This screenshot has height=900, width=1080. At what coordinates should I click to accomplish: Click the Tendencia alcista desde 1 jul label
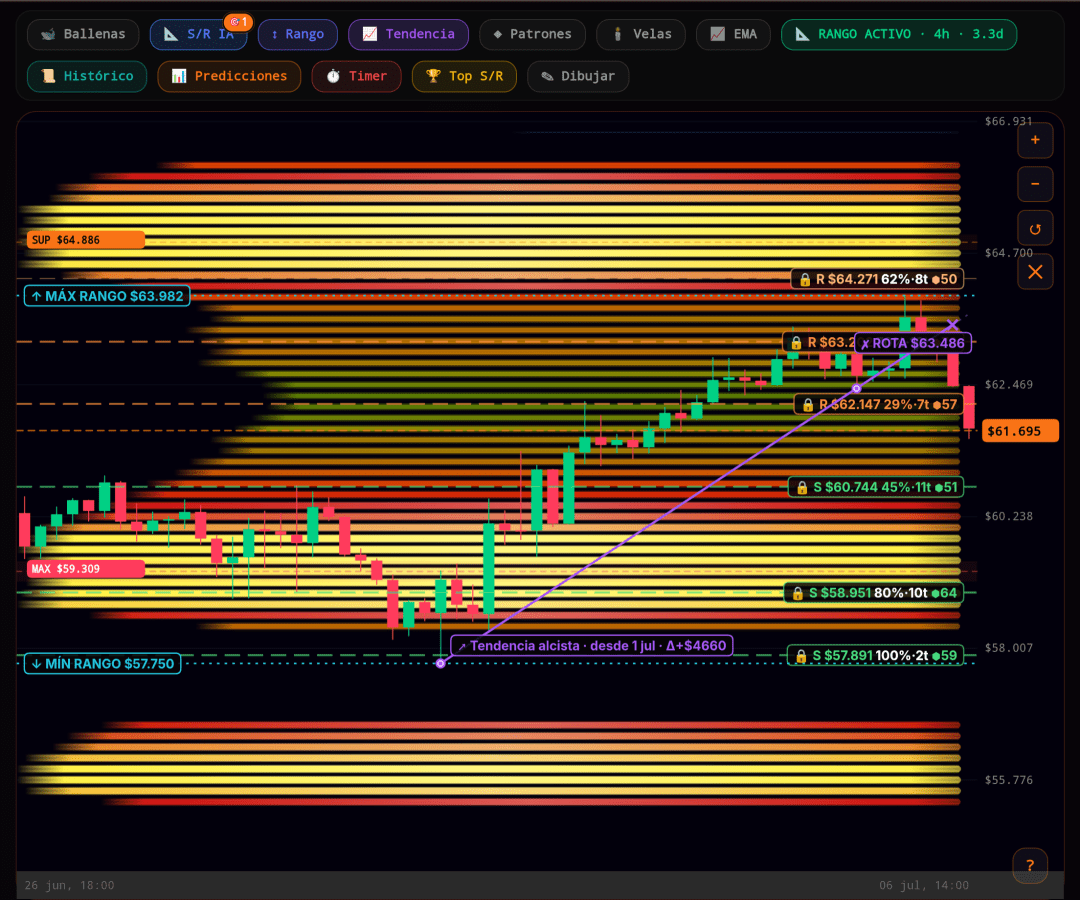[x=592, y=646]
